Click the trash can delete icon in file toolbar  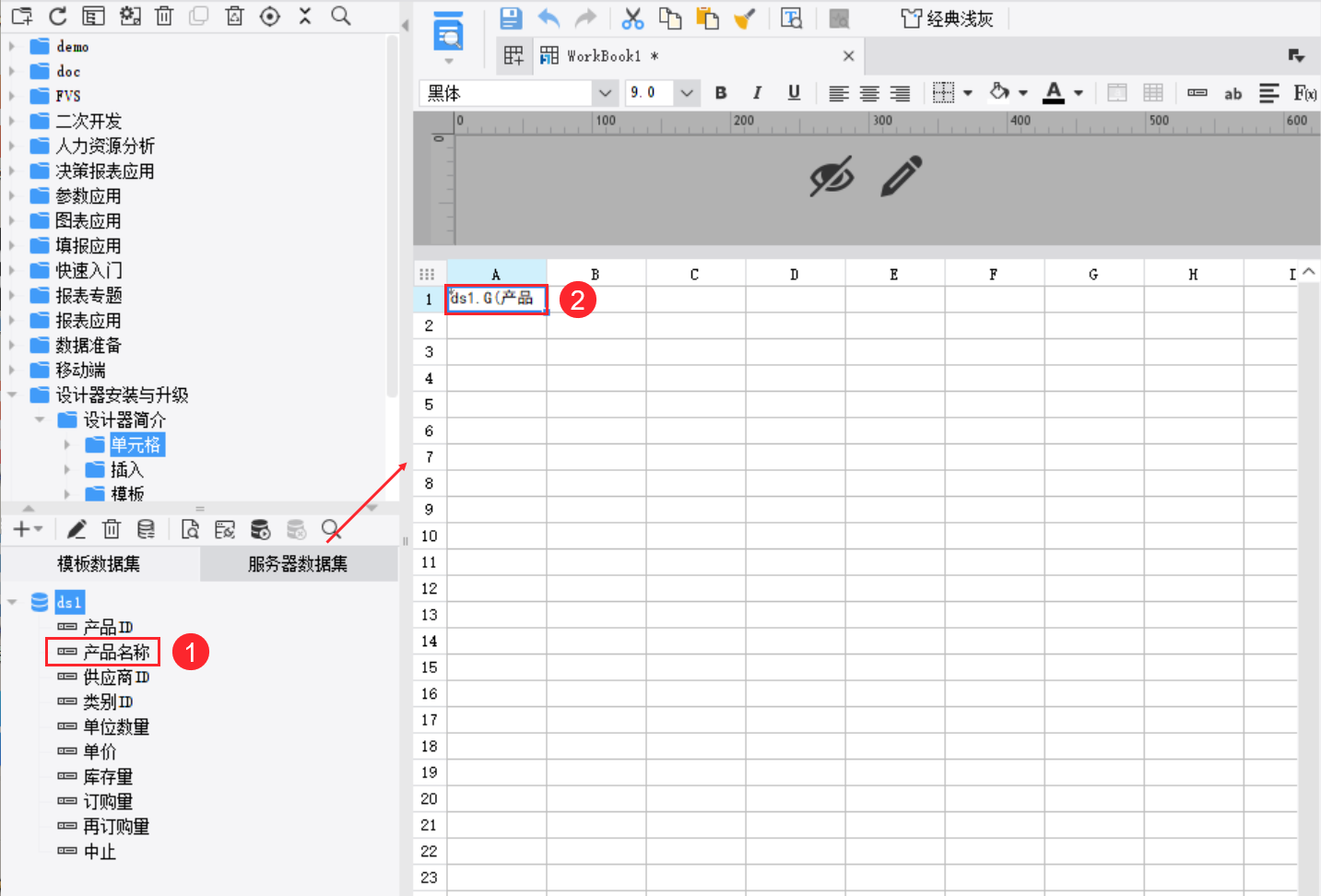pos(164,16)
